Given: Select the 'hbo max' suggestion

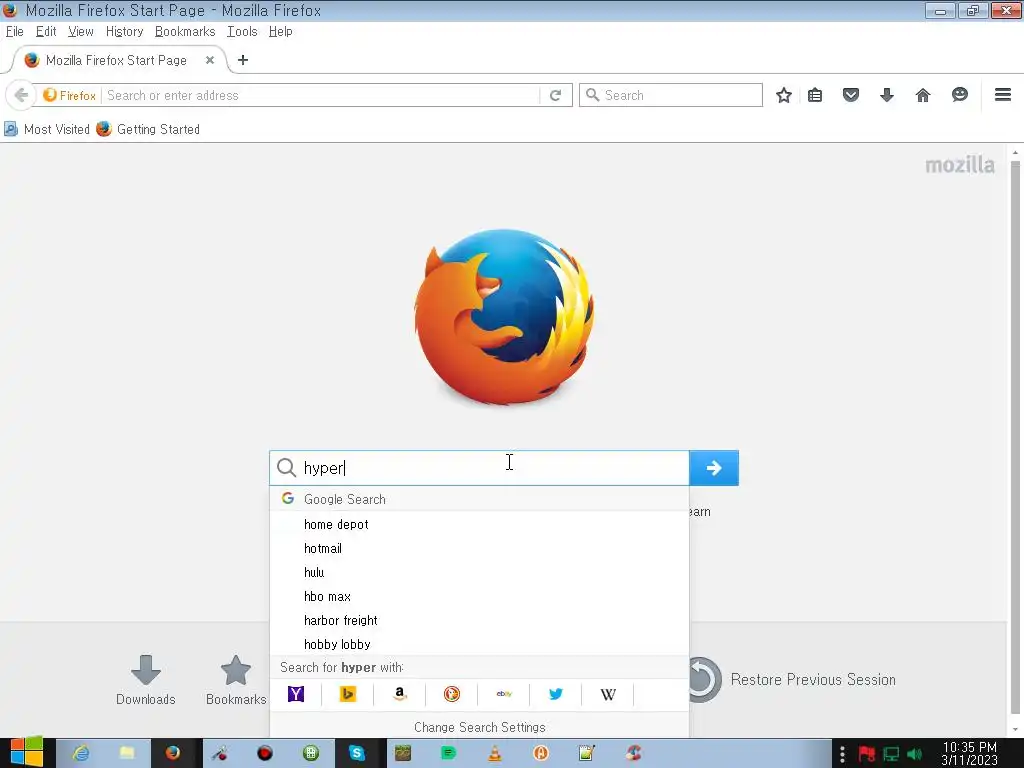Looking at the screenshot, I should 479,596.
